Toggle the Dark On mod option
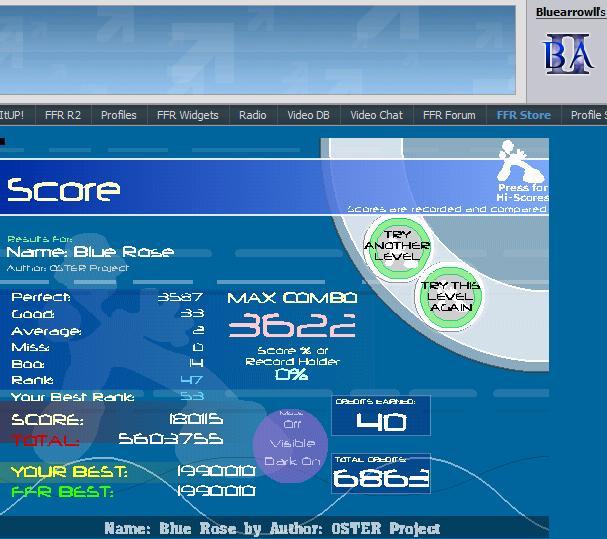The height and width of the screenshot is (539, 607). [291, 461]
